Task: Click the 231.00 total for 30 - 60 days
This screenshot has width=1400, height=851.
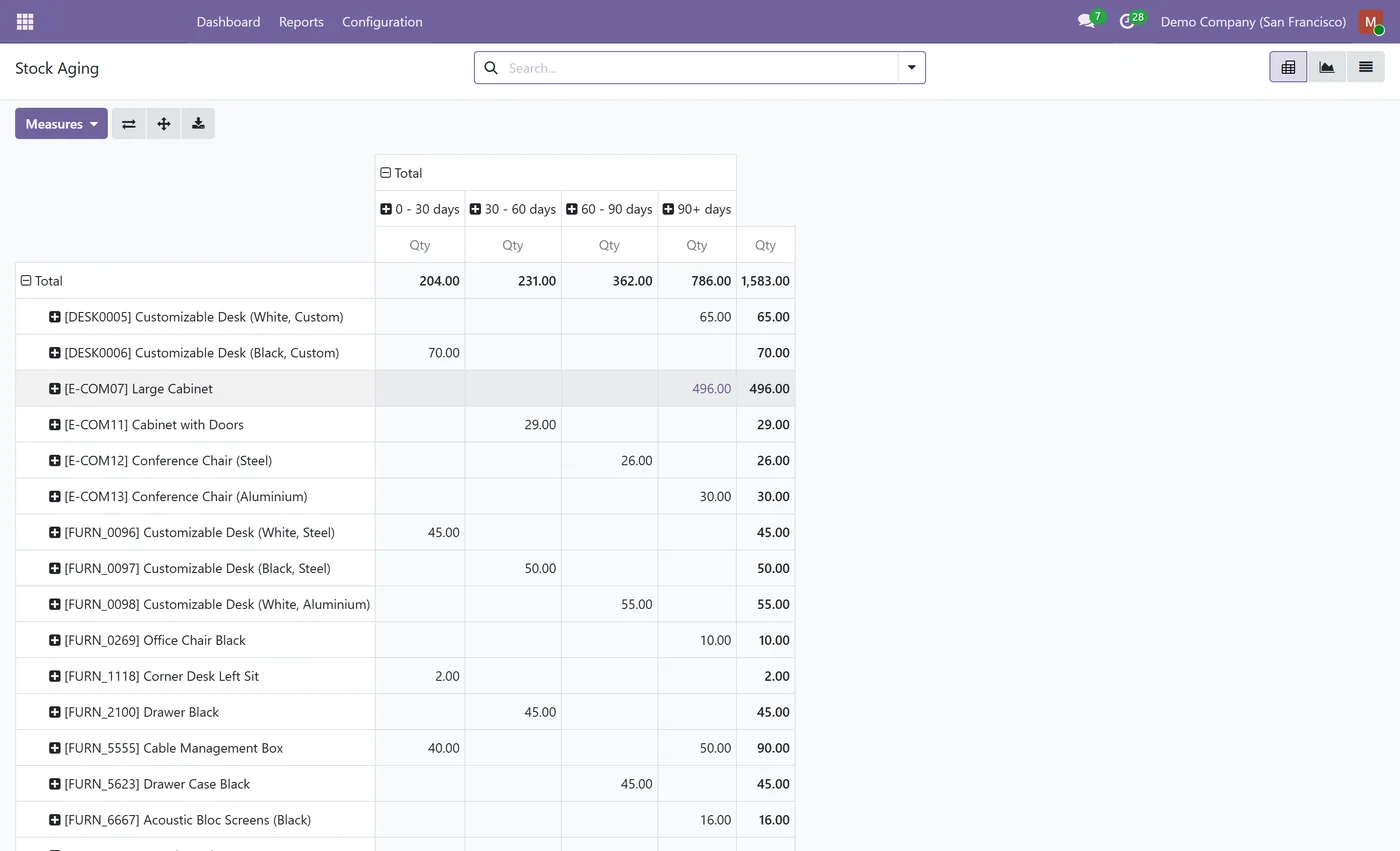Action: [x=513, y=281]
